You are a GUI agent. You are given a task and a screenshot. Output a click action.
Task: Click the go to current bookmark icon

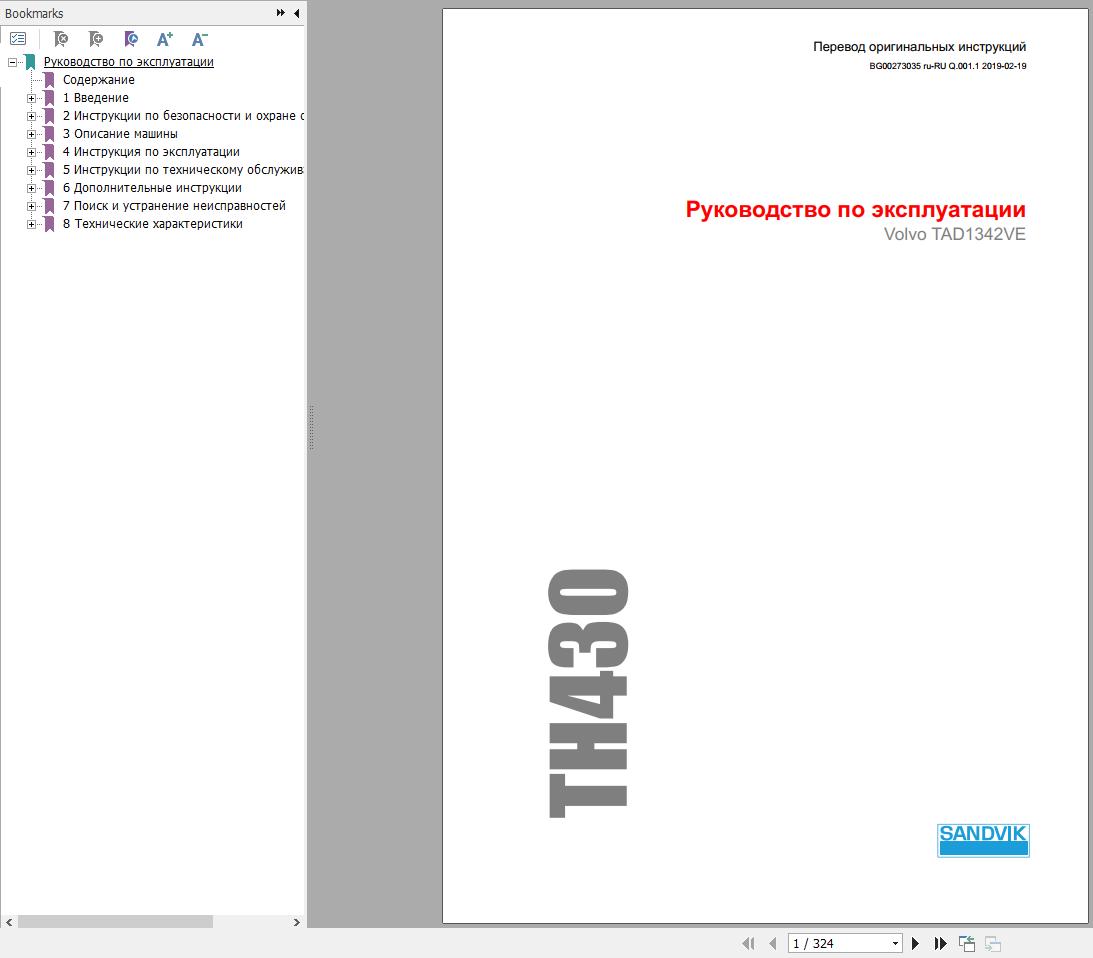click(x=131, y=39)
